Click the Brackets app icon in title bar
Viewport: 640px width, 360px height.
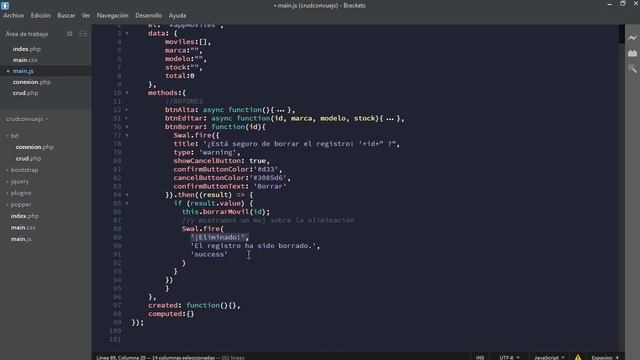pos(5,5)
